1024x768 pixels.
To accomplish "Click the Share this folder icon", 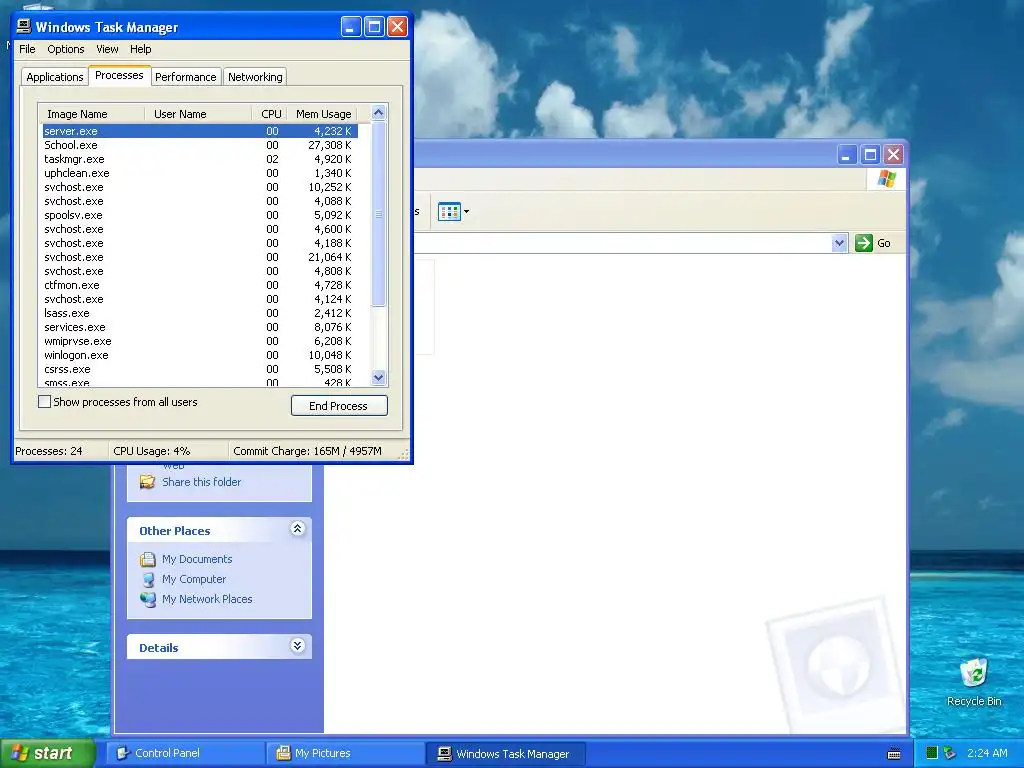I will pyautogui.click(x=148, y=482).
